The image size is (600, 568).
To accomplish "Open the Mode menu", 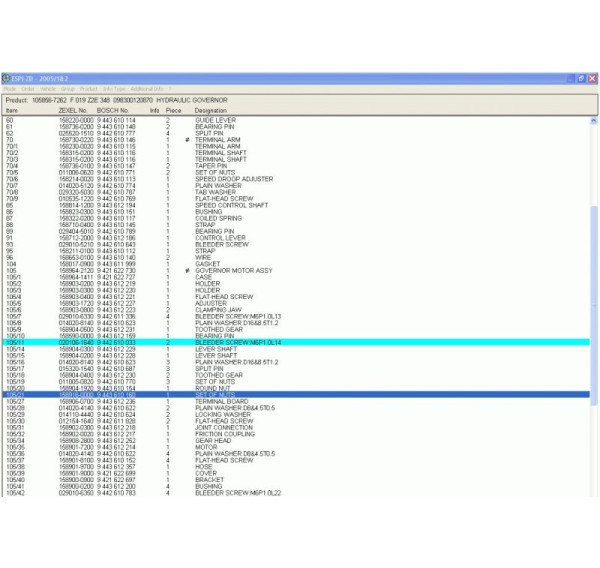I will (x=10, y=89).
